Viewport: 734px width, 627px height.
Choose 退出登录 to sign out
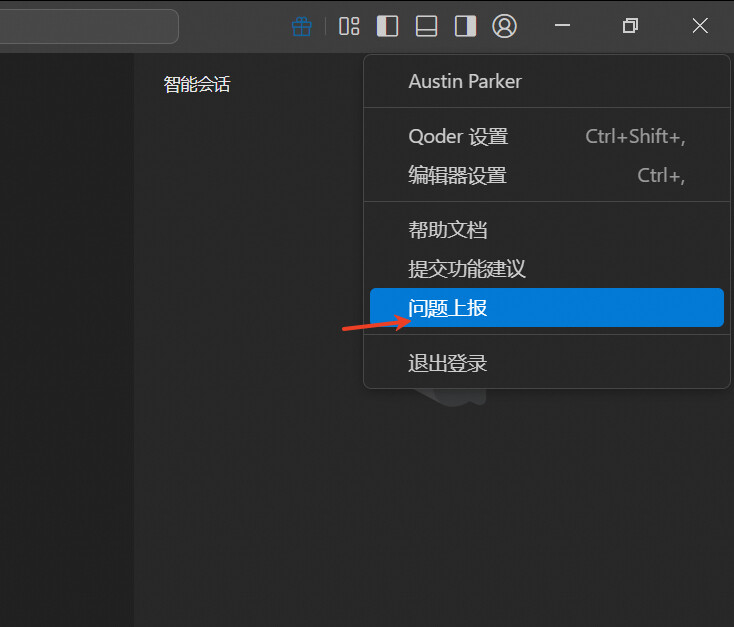point(547,363)
